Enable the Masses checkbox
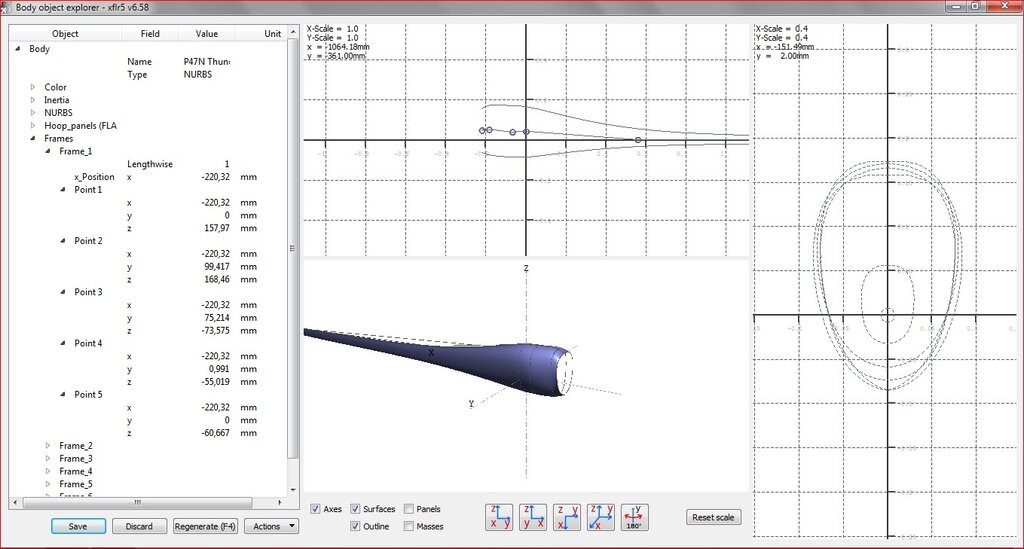 (x=409, y=526)
